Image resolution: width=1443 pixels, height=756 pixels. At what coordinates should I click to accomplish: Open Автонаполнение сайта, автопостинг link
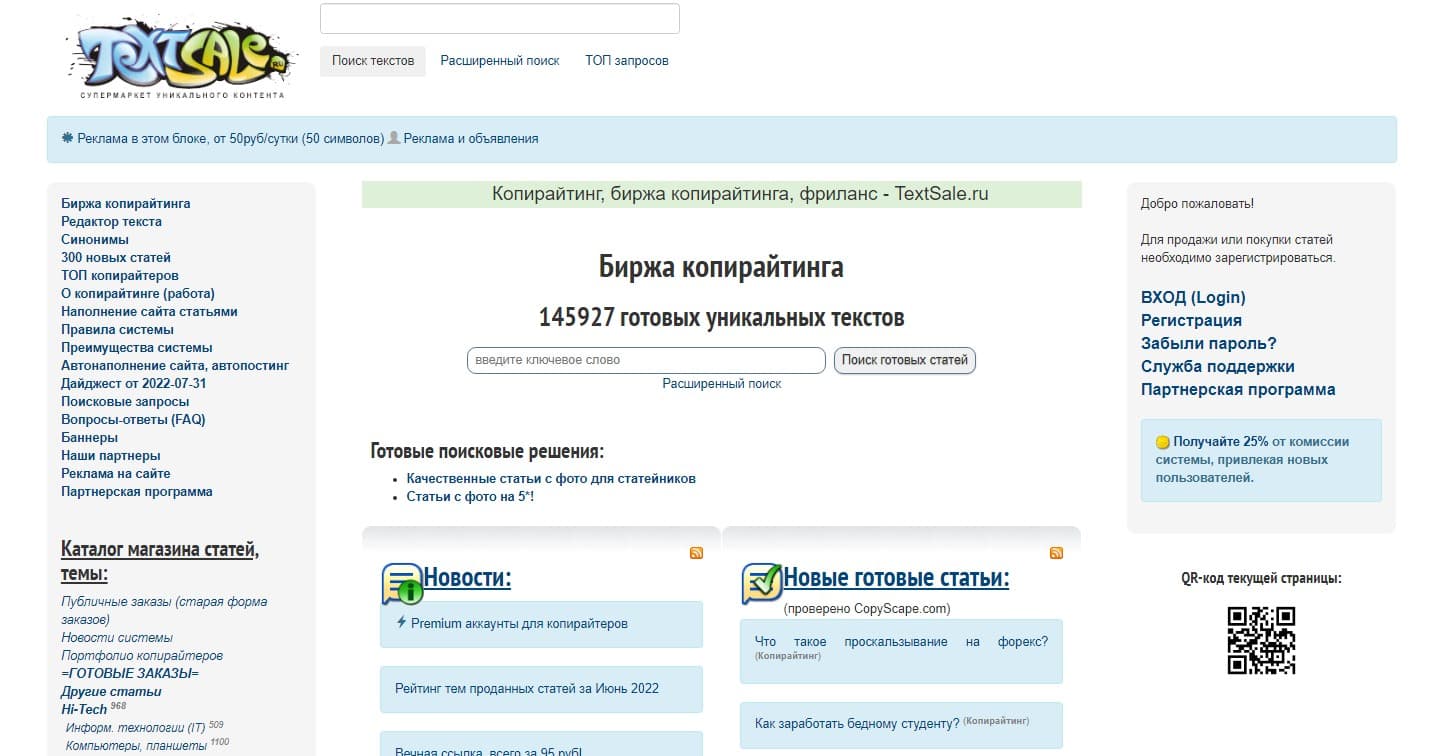[175, 366]
